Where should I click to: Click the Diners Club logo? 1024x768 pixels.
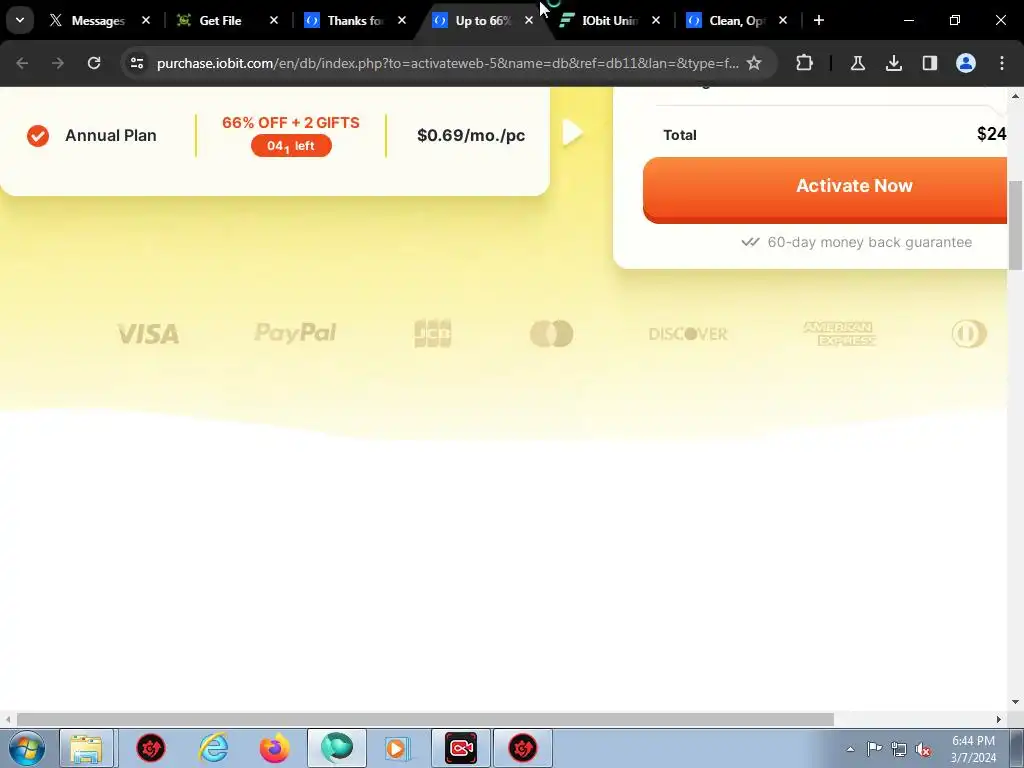point(969,334)
